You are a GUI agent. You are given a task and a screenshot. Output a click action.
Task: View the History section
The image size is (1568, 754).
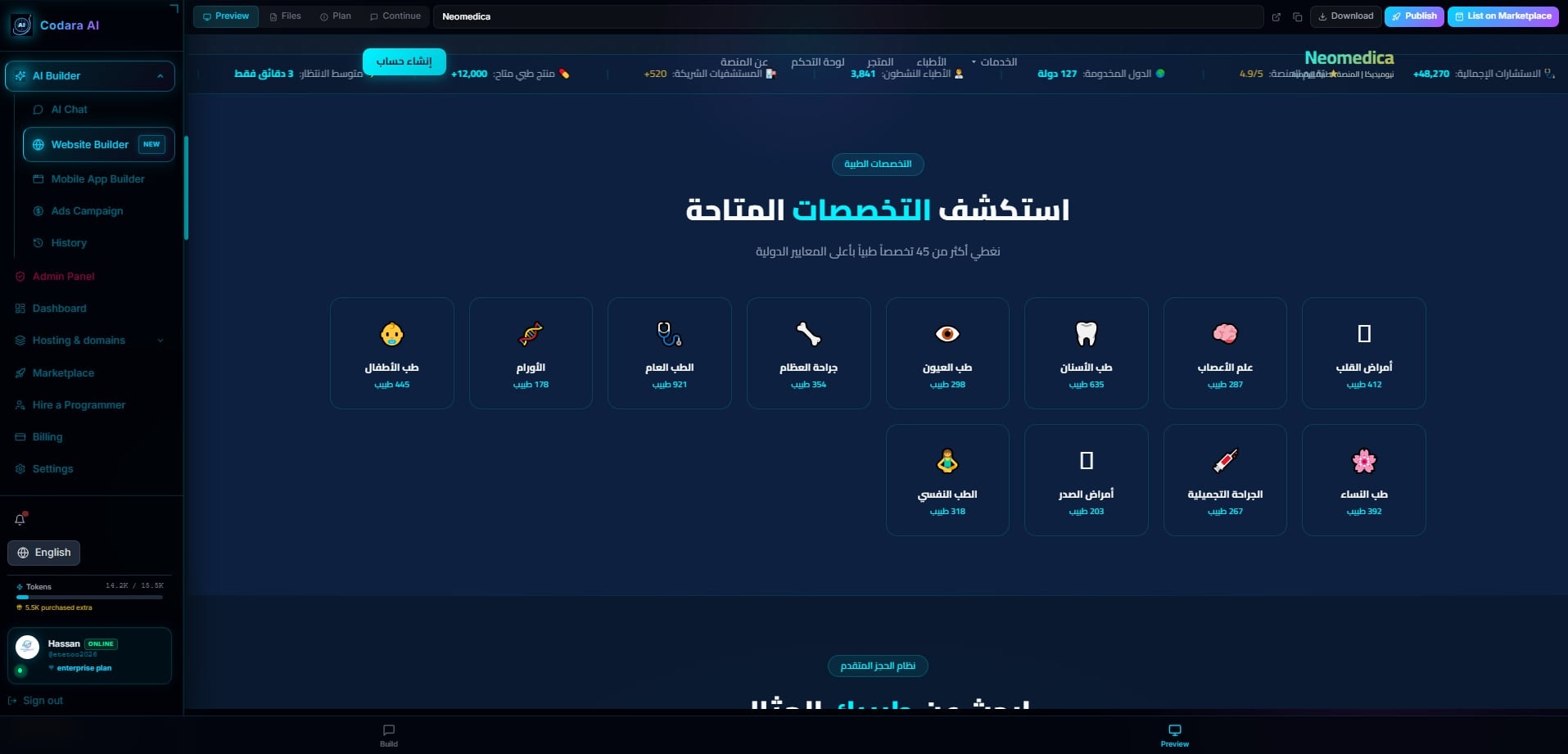tap(67, 242)
